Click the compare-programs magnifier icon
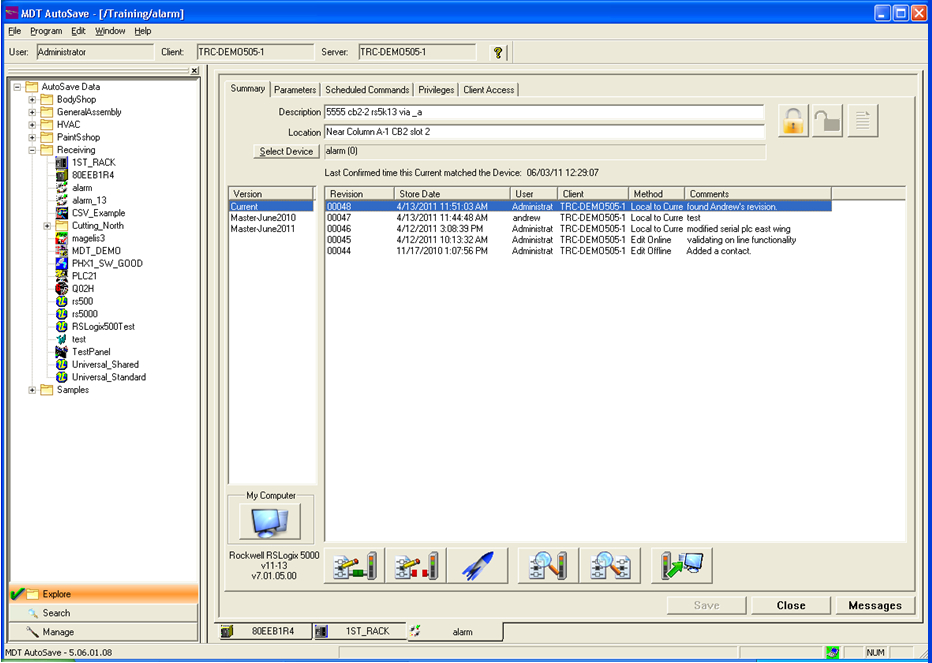The width and height of the screenshot is (932, 663). (x=610, y=565)
